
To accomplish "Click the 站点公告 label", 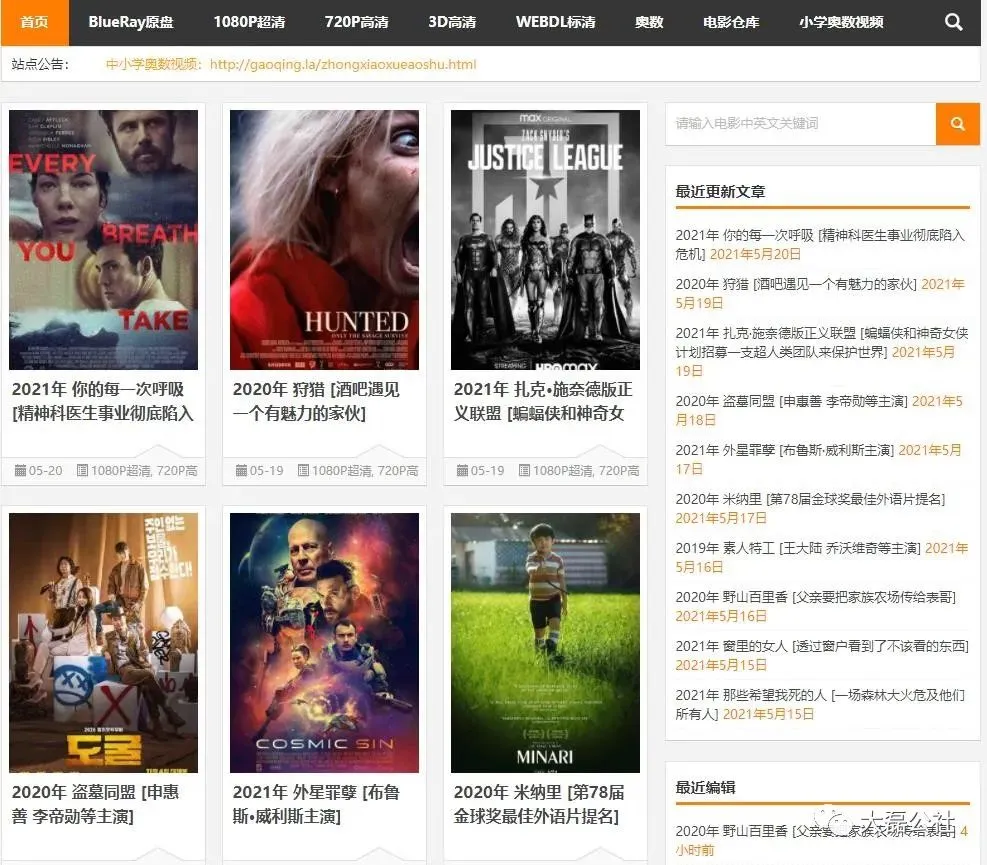I will click(x=40, y=64).
